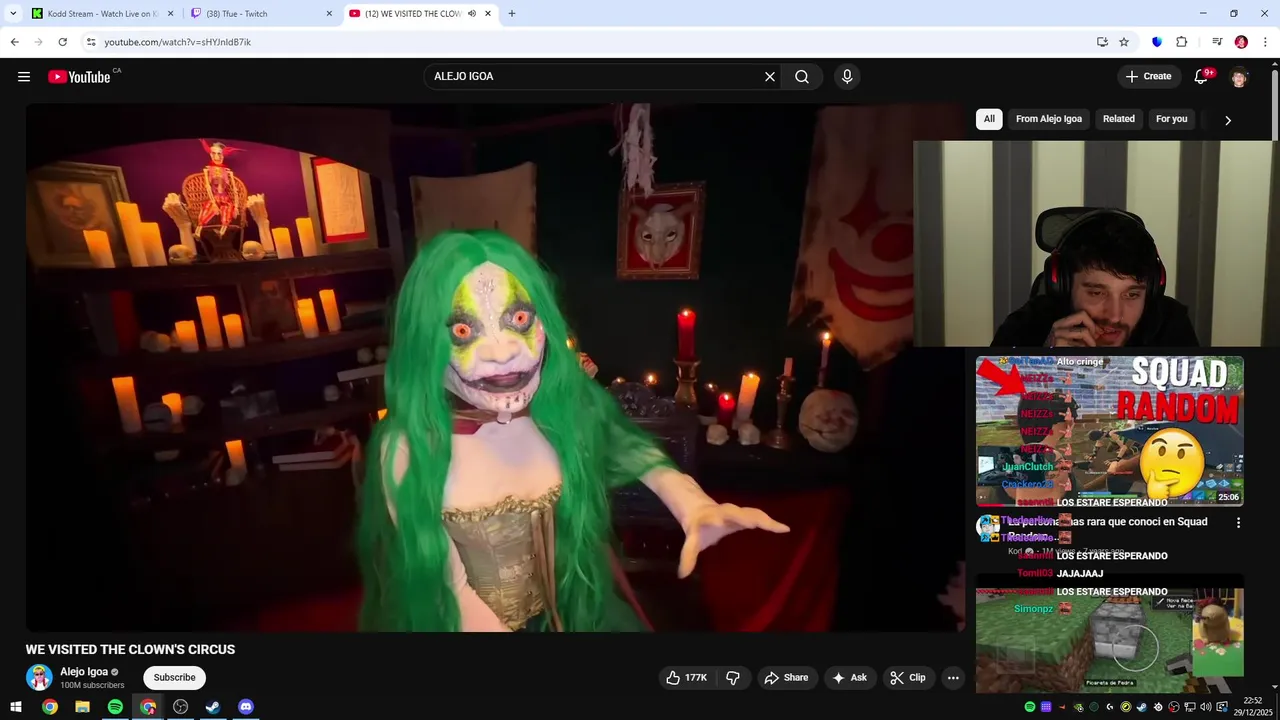The width and height of the screenshot is (1280, 720).
Task: Select the Related filter chip
Action: (1119, 119)
